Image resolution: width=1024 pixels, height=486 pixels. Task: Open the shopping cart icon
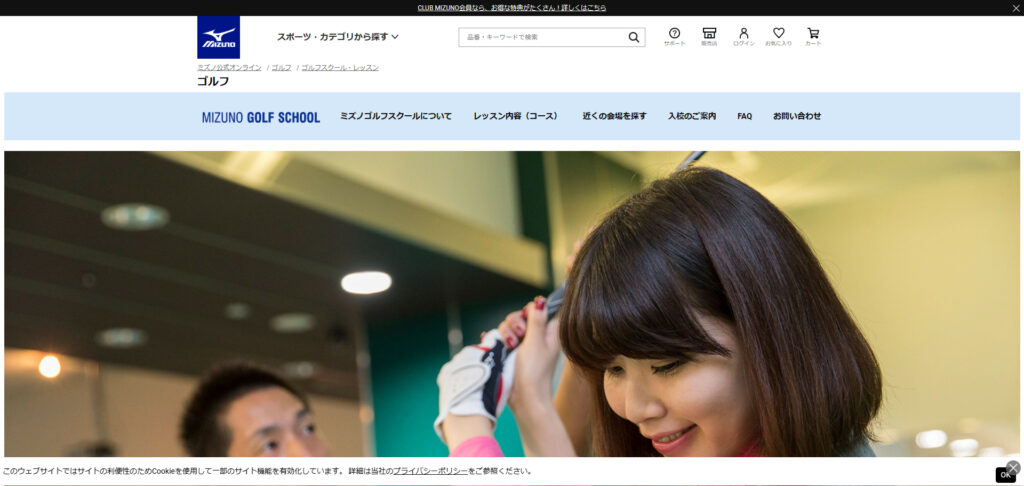pos(813,34)
